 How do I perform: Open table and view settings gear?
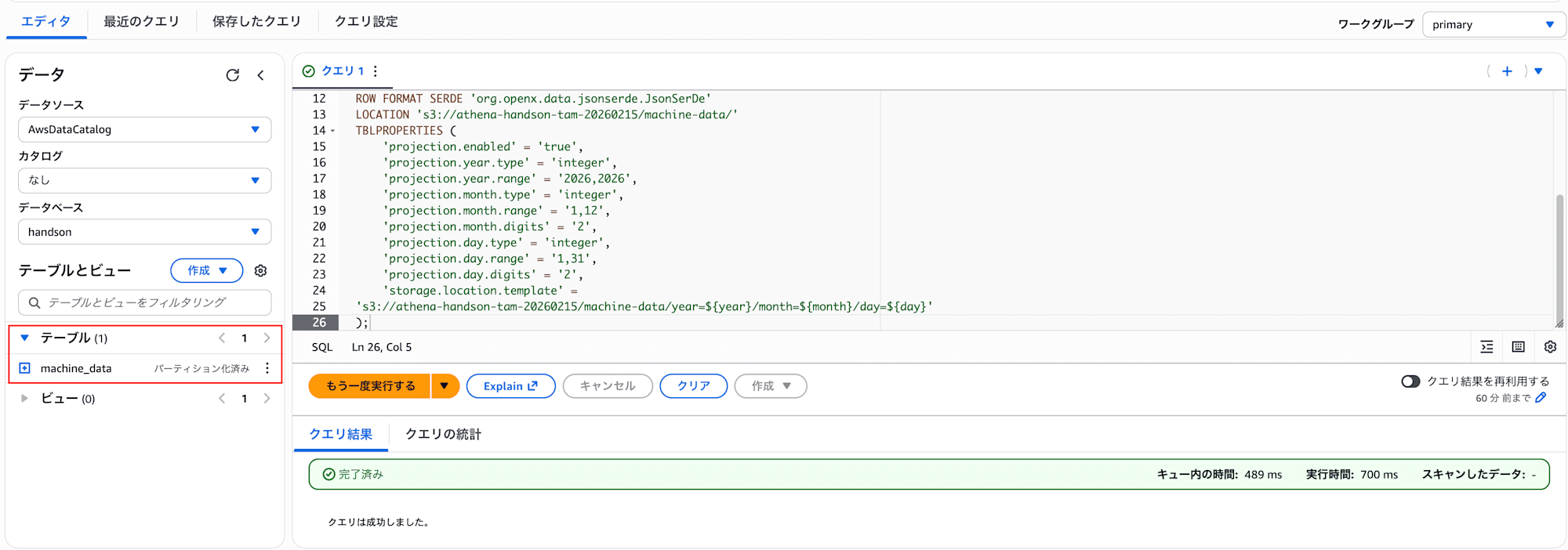tap(261, 270)
